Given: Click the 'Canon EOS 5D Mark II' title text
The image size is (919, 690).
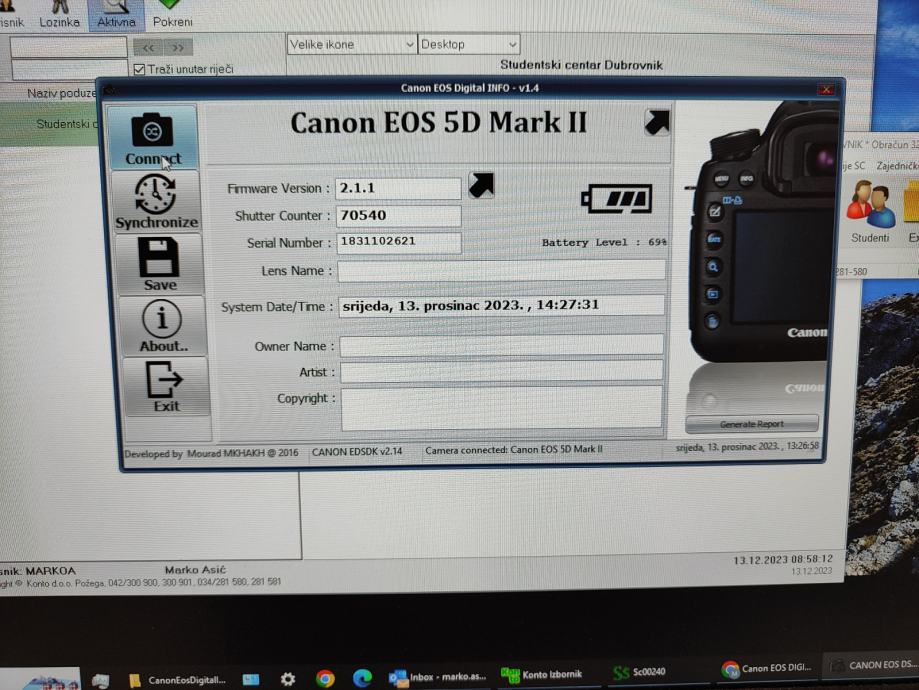Looking at the screenshot, I should click(438, 123).
